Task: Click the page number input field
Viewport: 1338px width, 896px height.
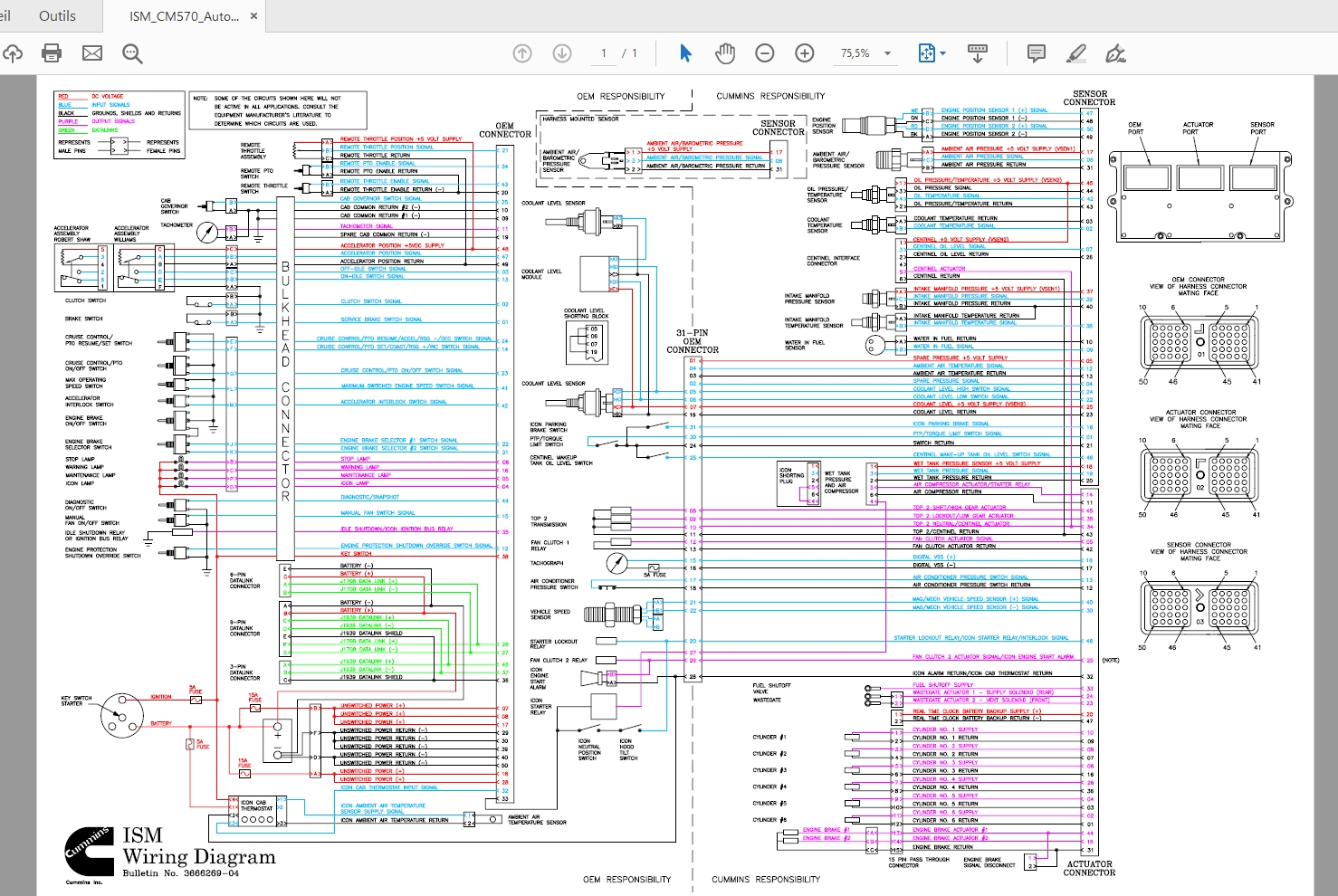Action: 604,53
